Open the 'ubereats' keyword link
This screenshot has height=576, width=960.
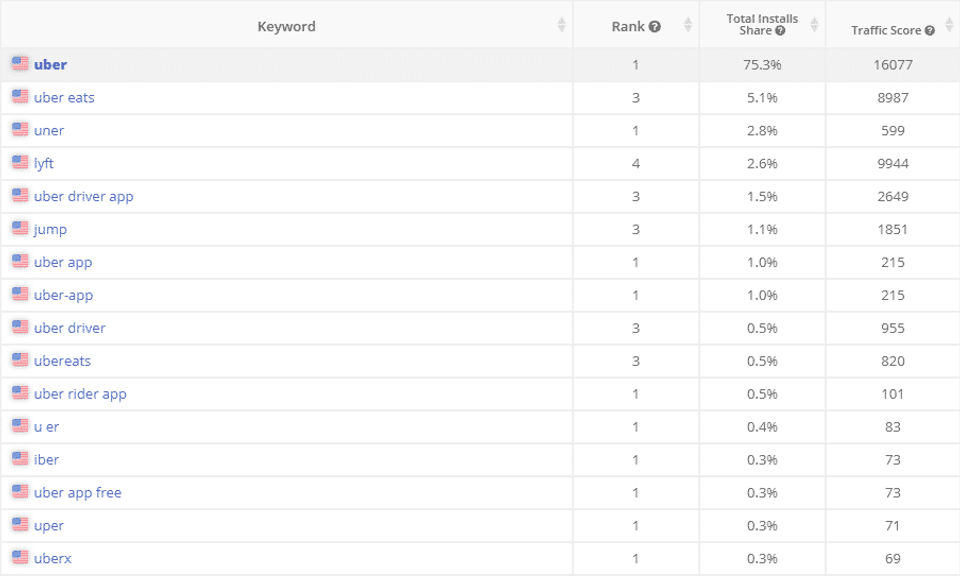point(62,361)
